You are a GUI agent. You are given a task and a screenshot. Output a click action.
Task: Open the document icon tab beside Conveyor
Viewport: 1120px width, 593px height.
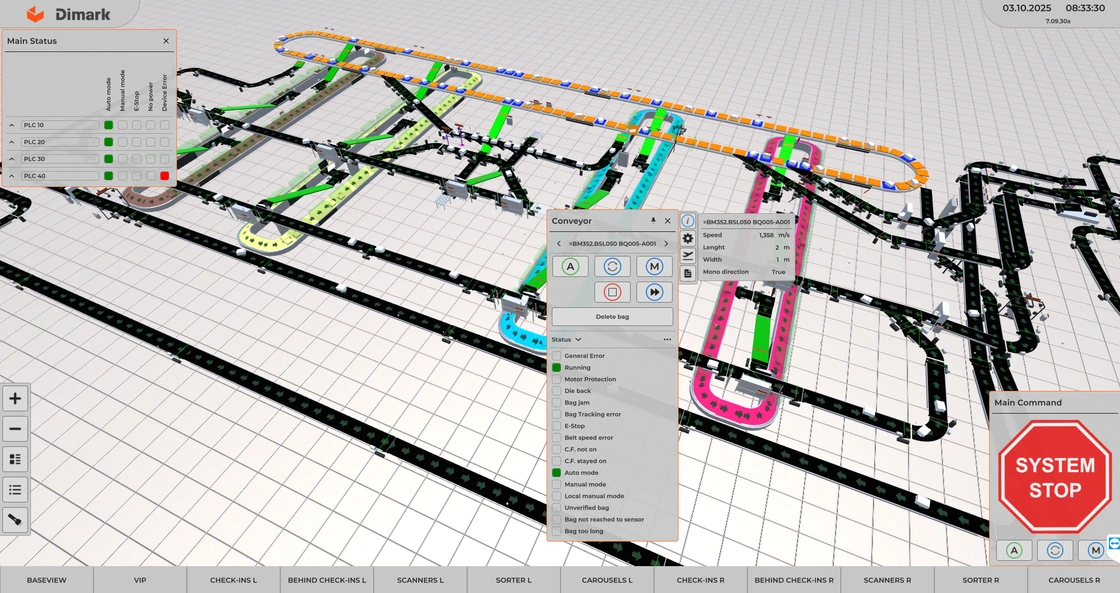click(x=688, y=273)
